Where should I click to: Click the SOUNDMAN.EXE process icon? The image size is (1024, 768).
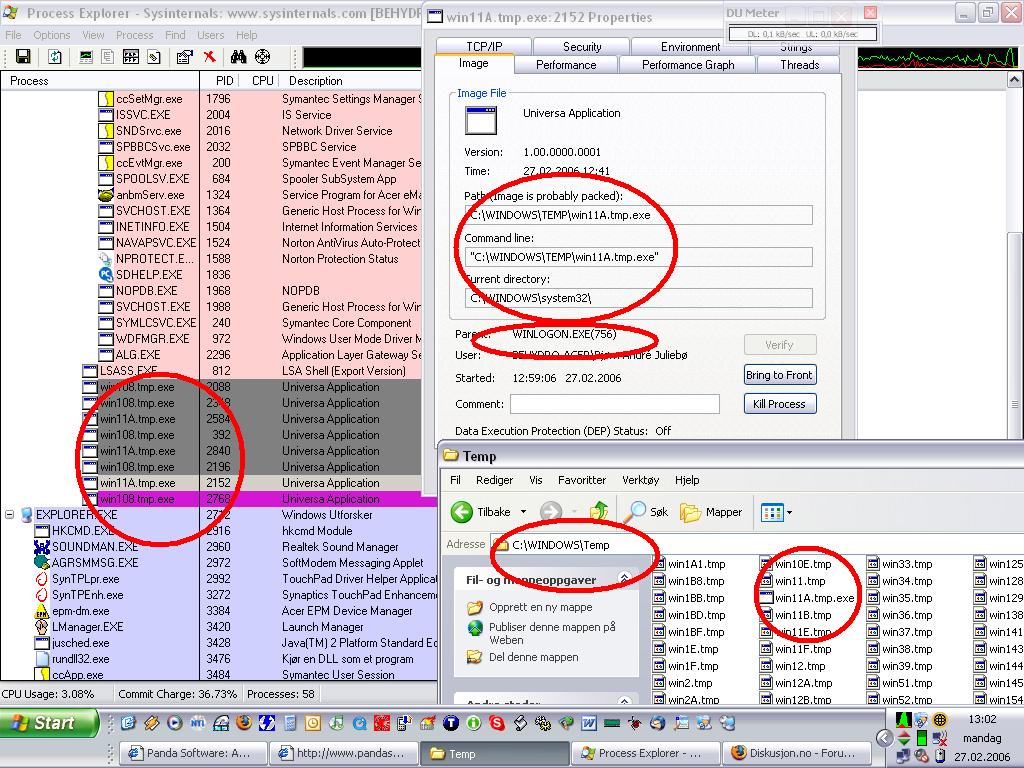pos(42,547)
